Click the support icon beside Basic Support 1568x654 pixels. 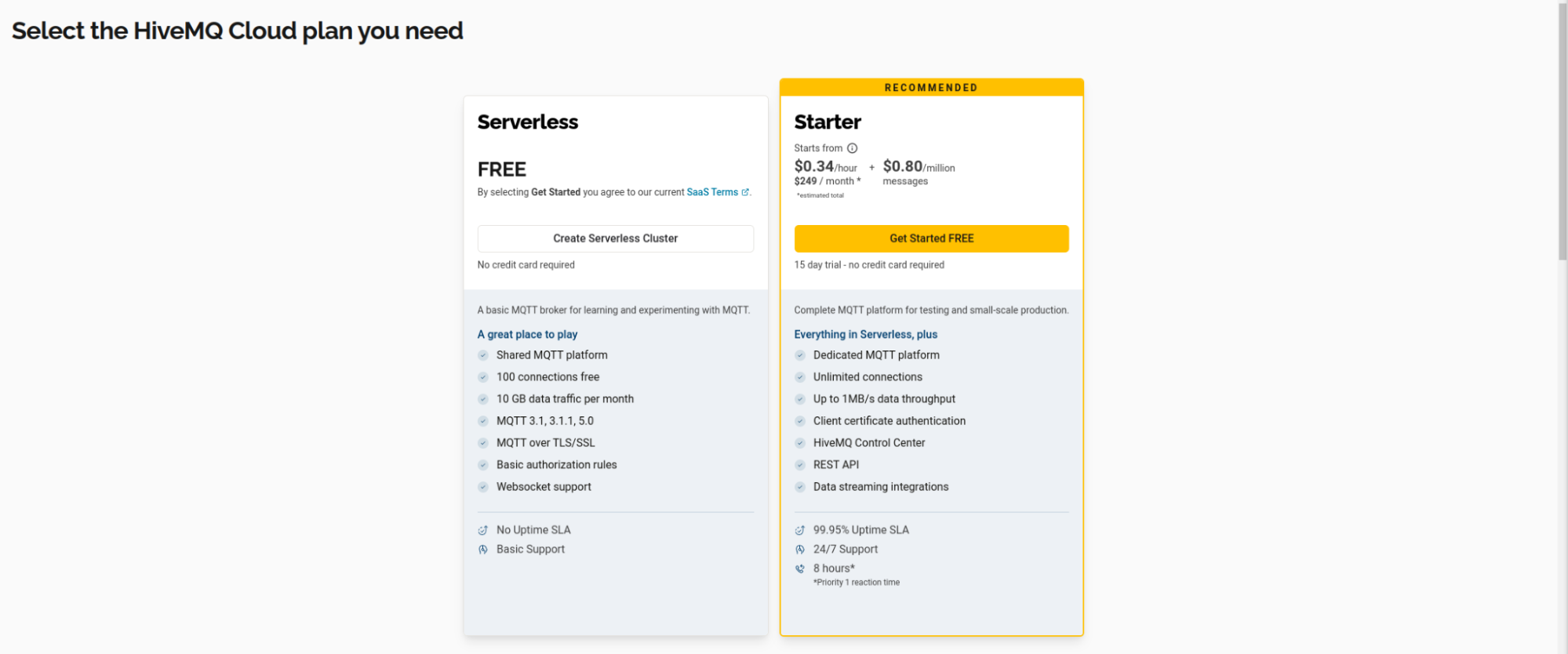[x=483, y=550]
